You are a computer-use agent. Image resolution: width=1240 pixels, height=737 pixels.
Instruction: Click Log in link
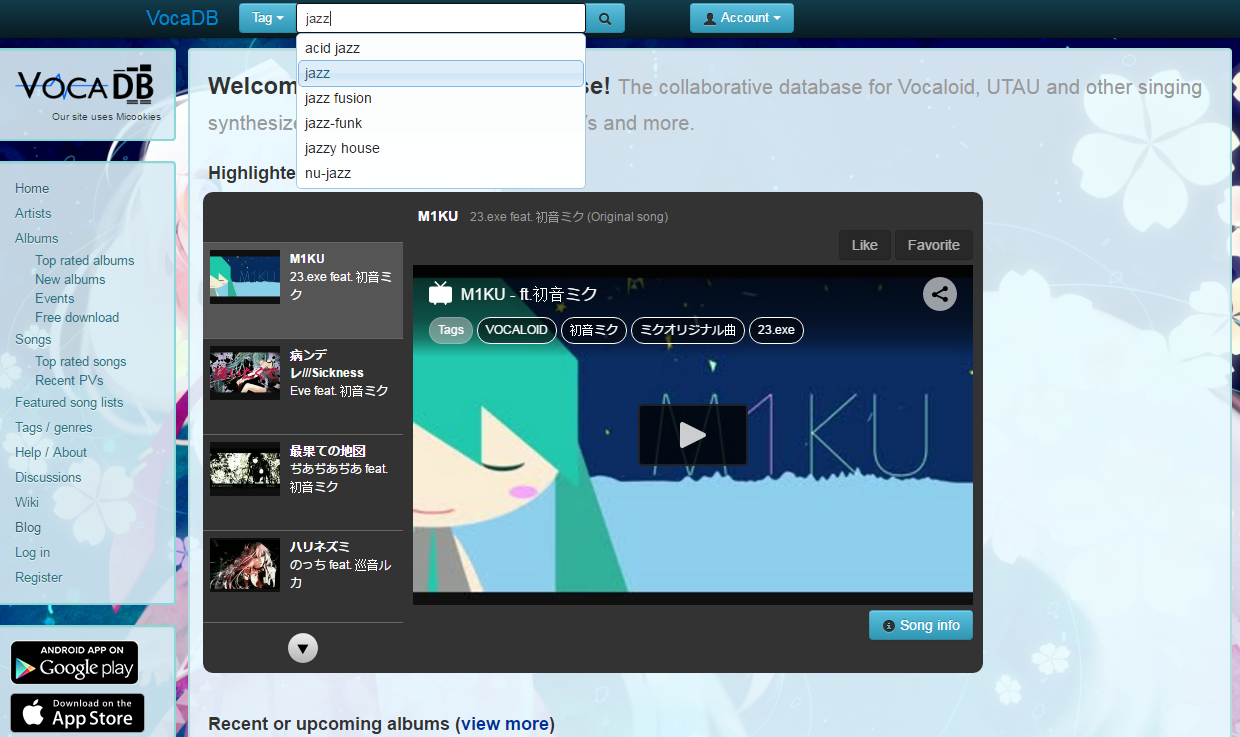click(x=32, y=552)
